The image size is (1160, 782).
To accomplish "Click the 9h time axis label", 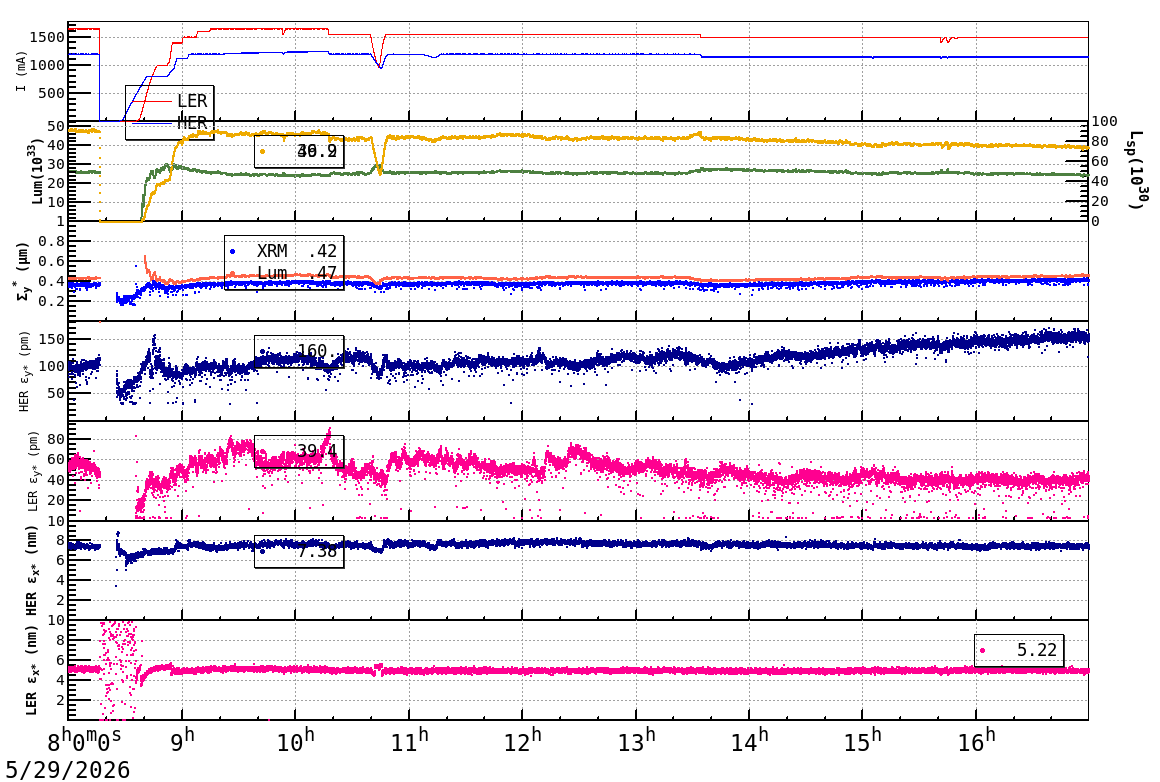I will tap(182, 741).
